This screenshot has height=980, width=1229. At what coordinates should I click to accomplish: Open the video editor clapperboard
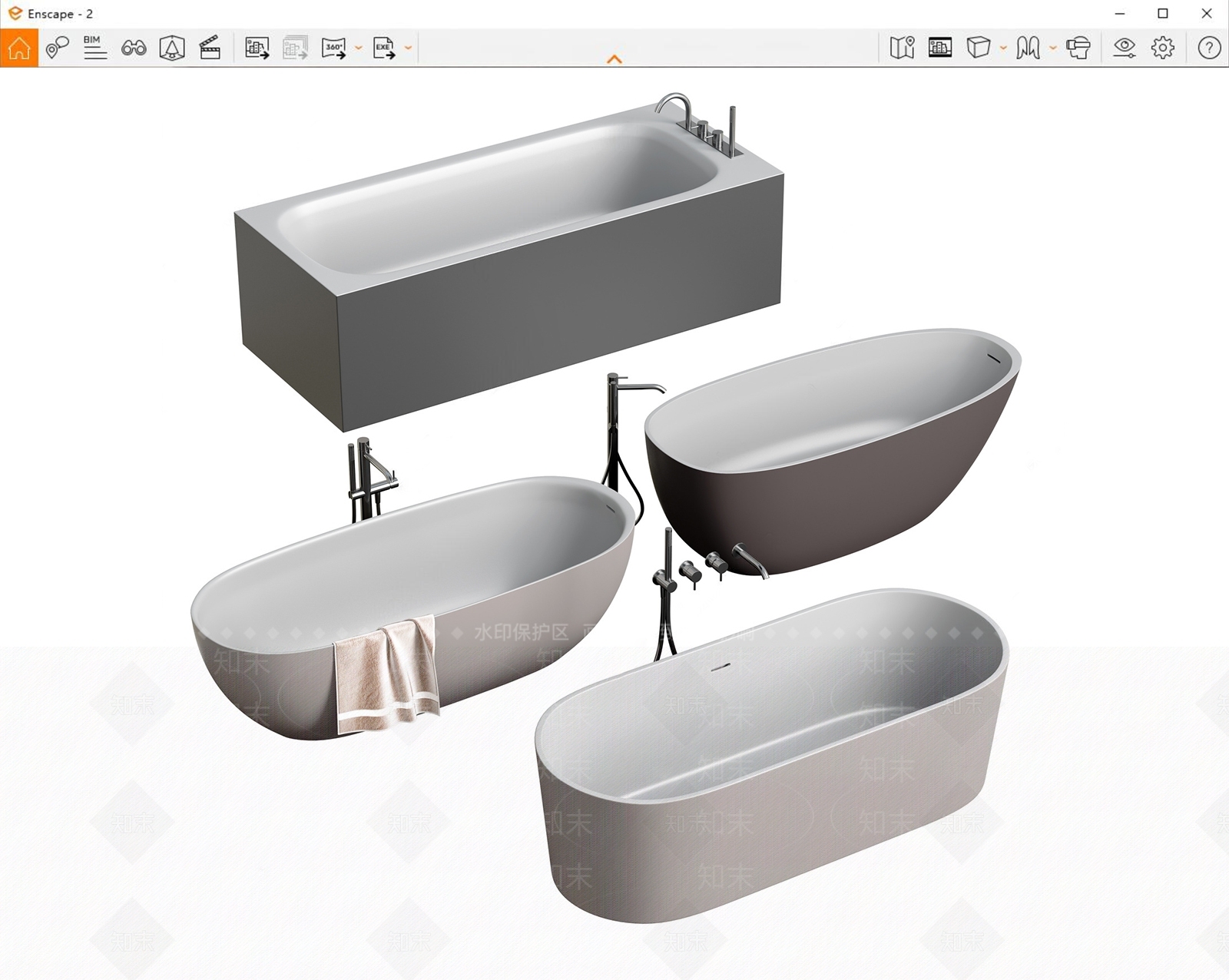pos(210,48)
